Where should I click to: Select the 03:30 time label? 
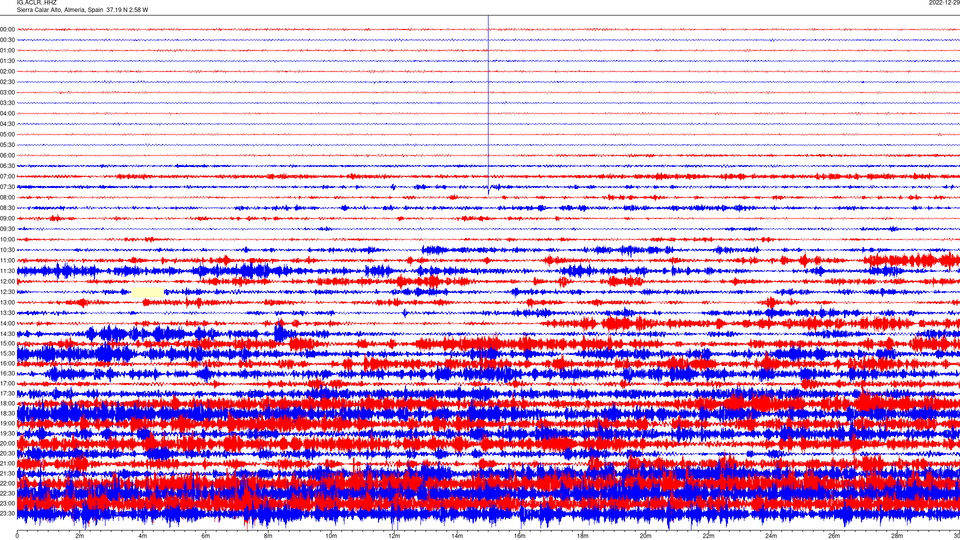[8, 103]
